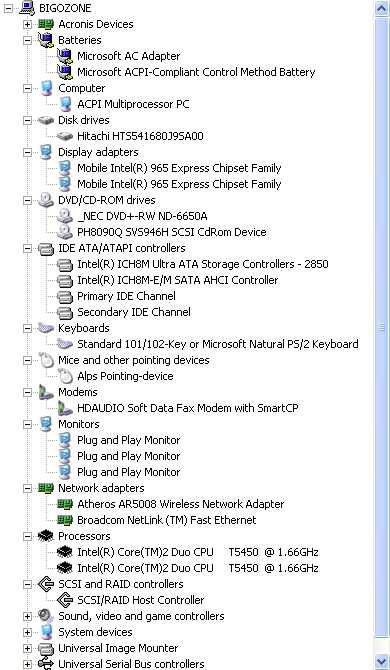Click the SCSI/RAID Host Controller icon
Screen dimensions: 390x670
click(65, 600)
